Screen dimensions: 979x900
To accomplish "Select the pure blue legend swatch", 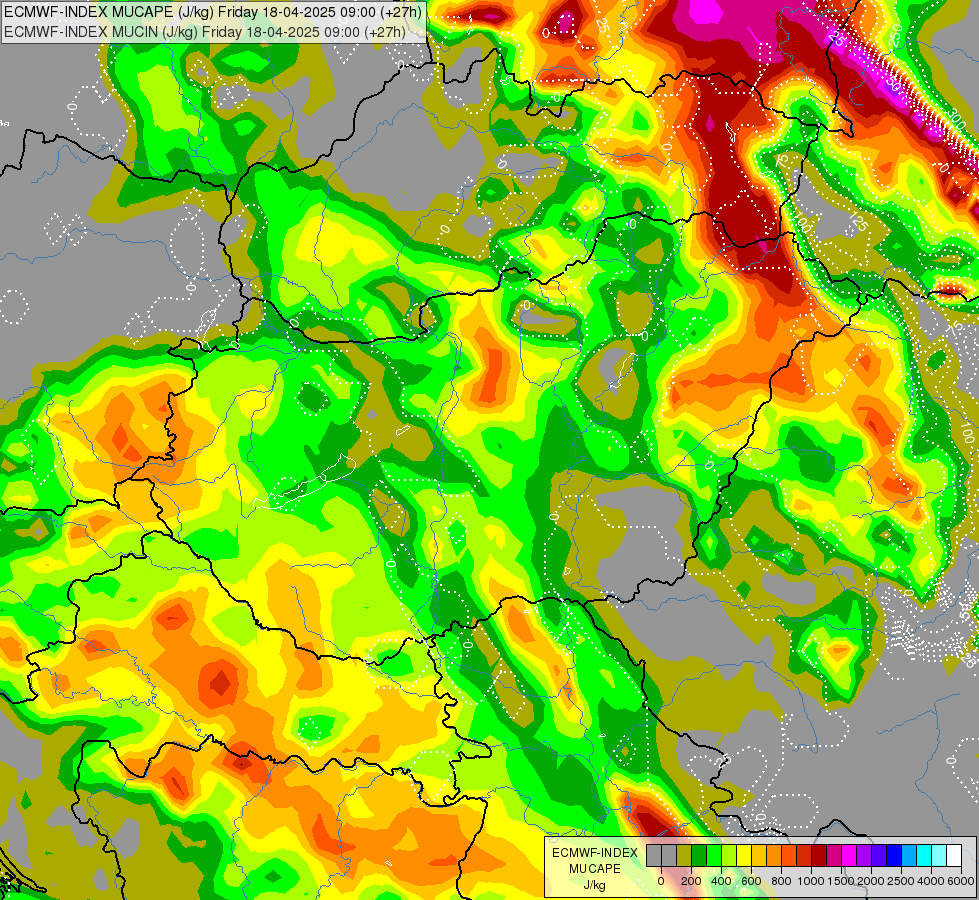I will tap(895, 855).
